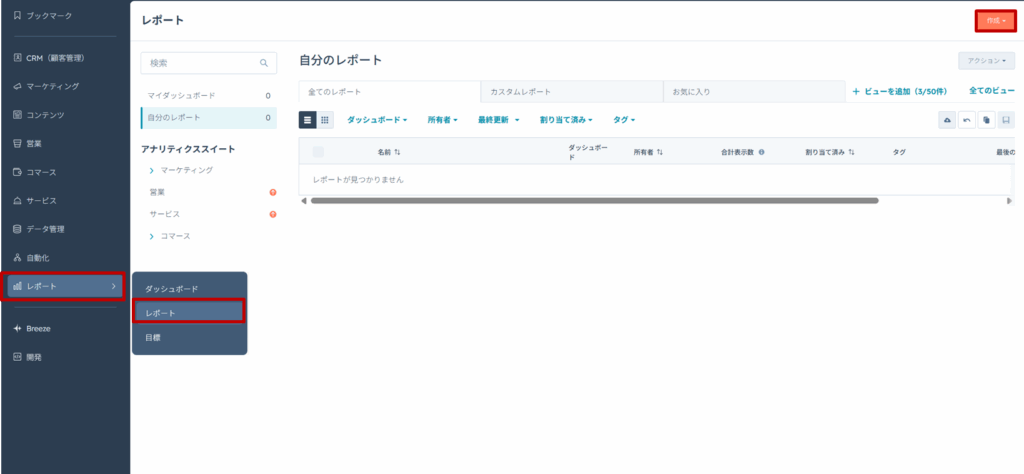Switch to grid view icon
This screenshot has width=1024, height=474.
[325, 120]
